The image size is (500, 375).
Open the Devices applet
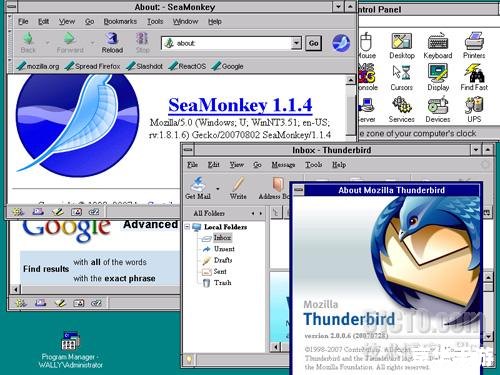click(438, 109)
